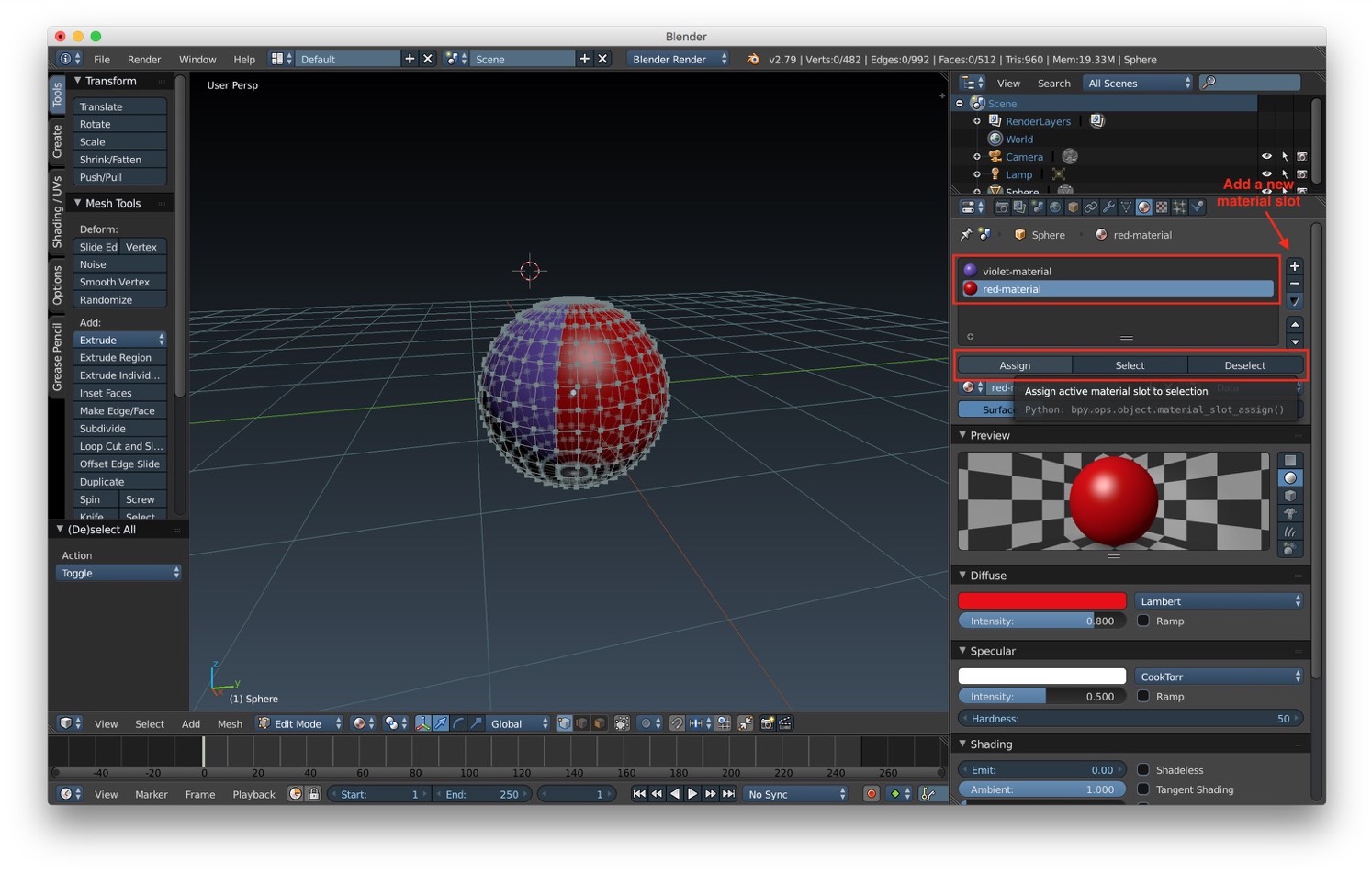The width and height of the screenshot is (1372, 873).
Task: Toggle vertex select mode in 3D header
Action: click(564, 723)
